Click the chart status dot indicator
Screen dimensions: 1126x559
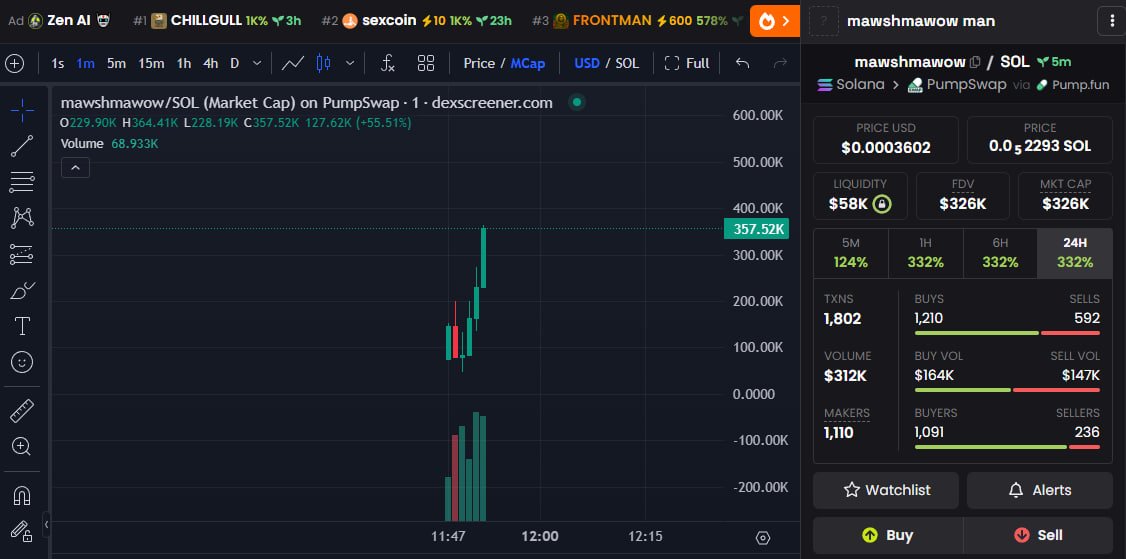pos(576,102)
